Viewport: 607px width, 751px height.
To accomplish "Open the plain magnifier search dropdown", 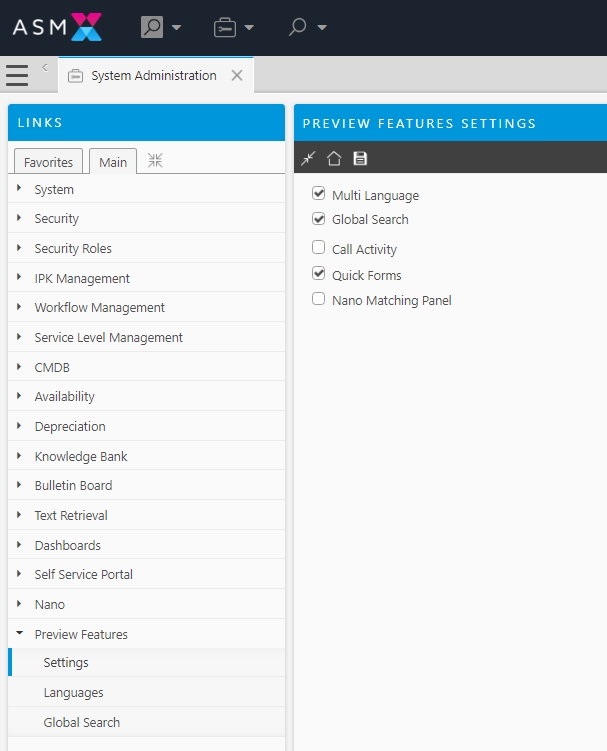I will click(307, 27).
